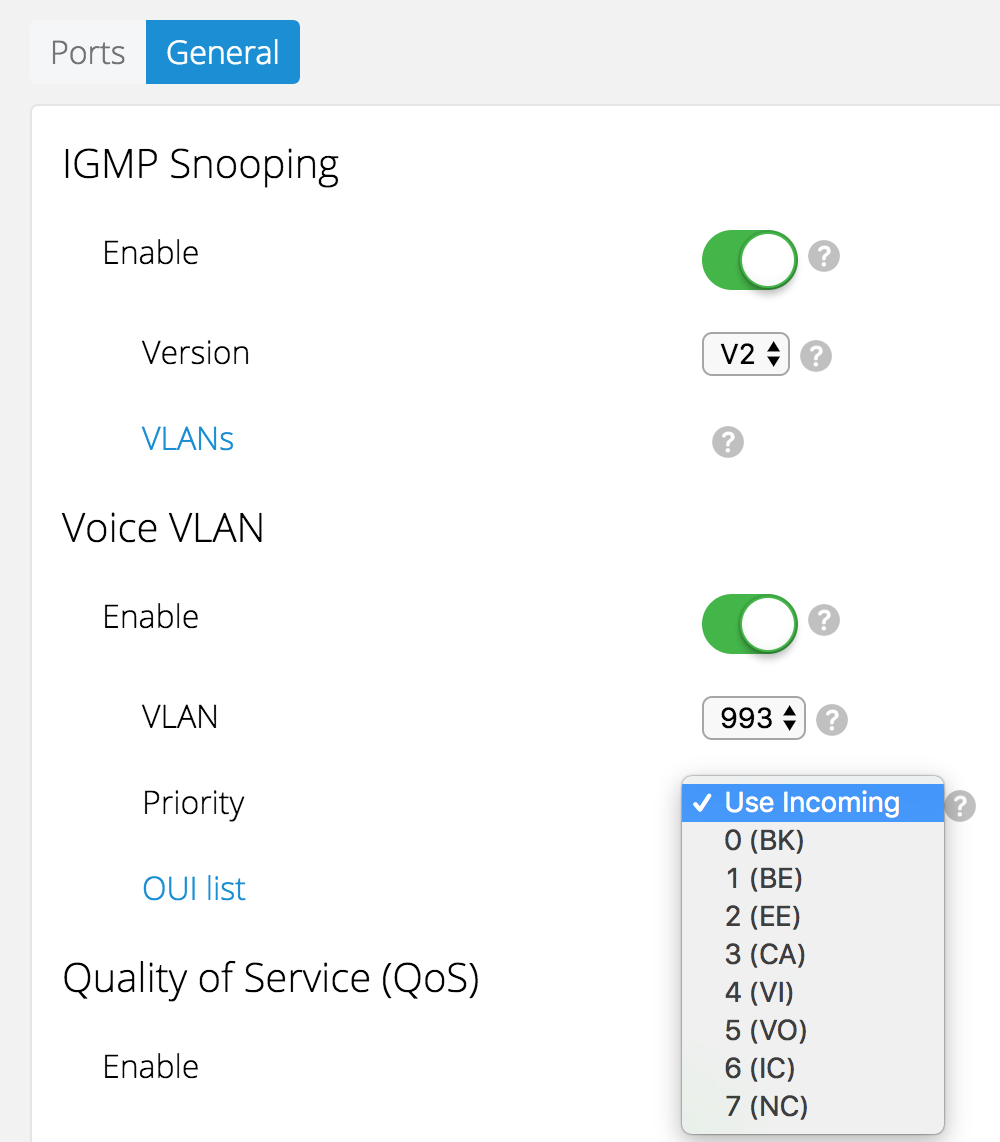Image resolution: width=1000 pixels, height=1142 pixels.
Task: Click the help icon next to VLAN 993
Action: [x=831, y=719]
